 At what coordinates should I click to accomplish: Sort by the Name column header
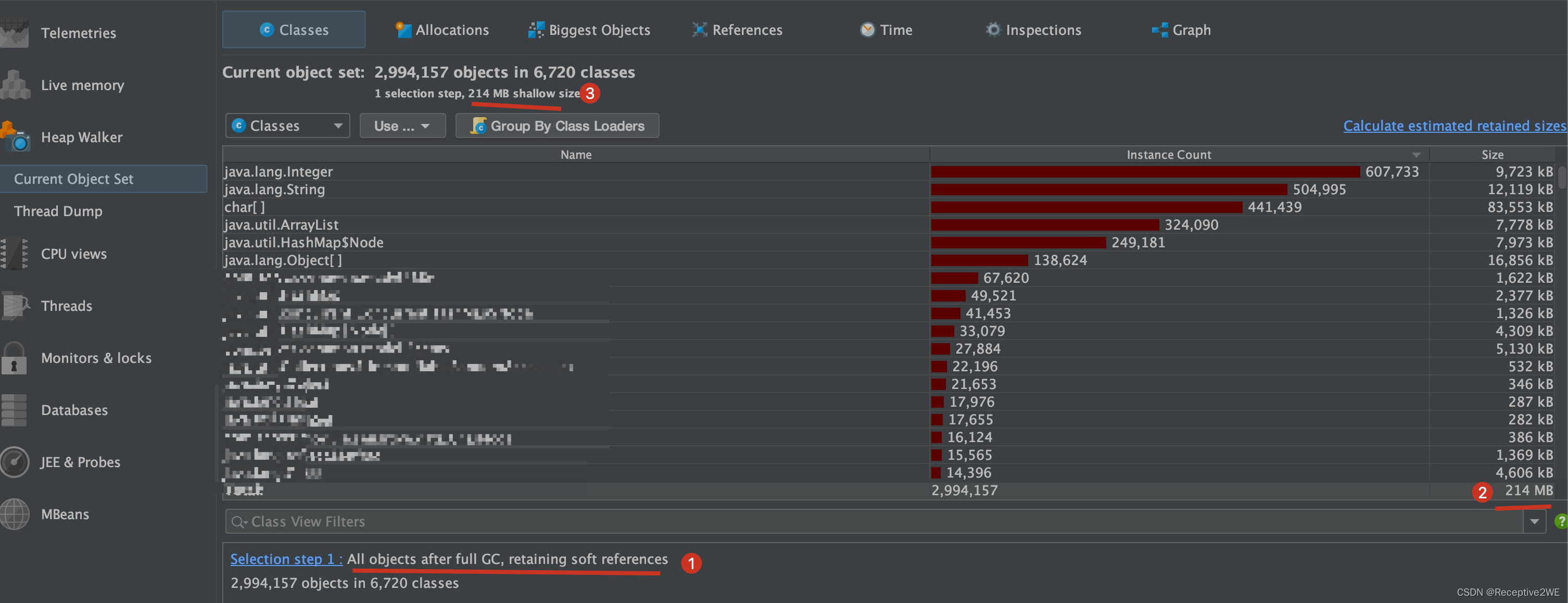576,155
